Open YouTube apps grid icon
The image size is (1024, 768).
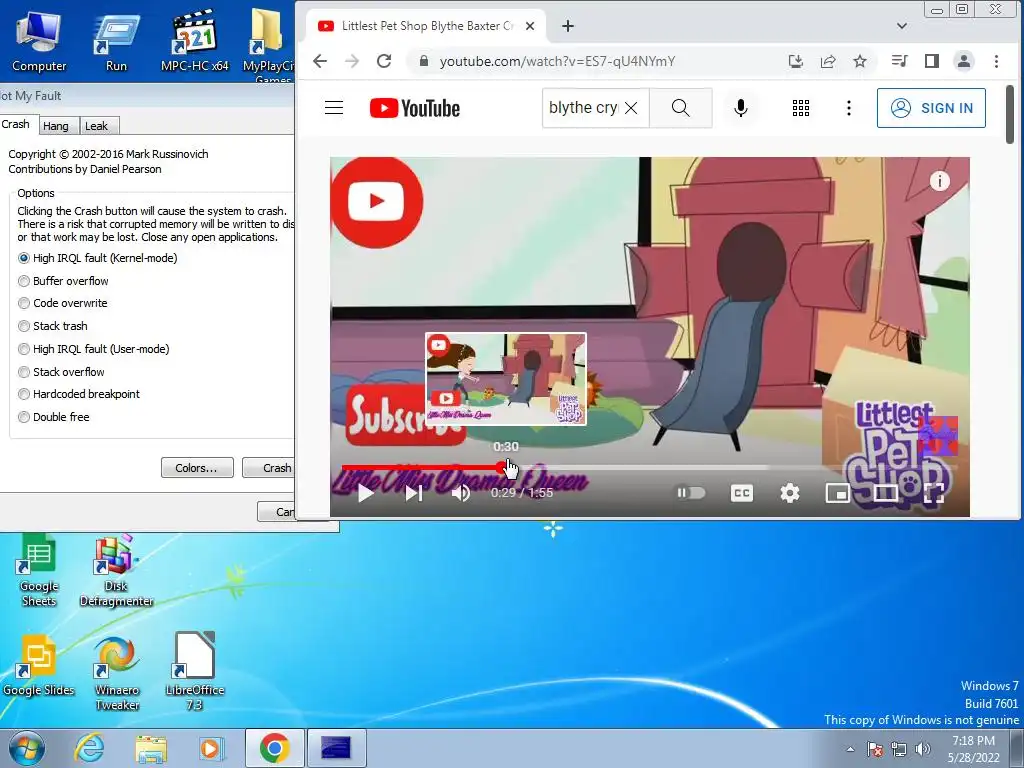click(801, 108)
